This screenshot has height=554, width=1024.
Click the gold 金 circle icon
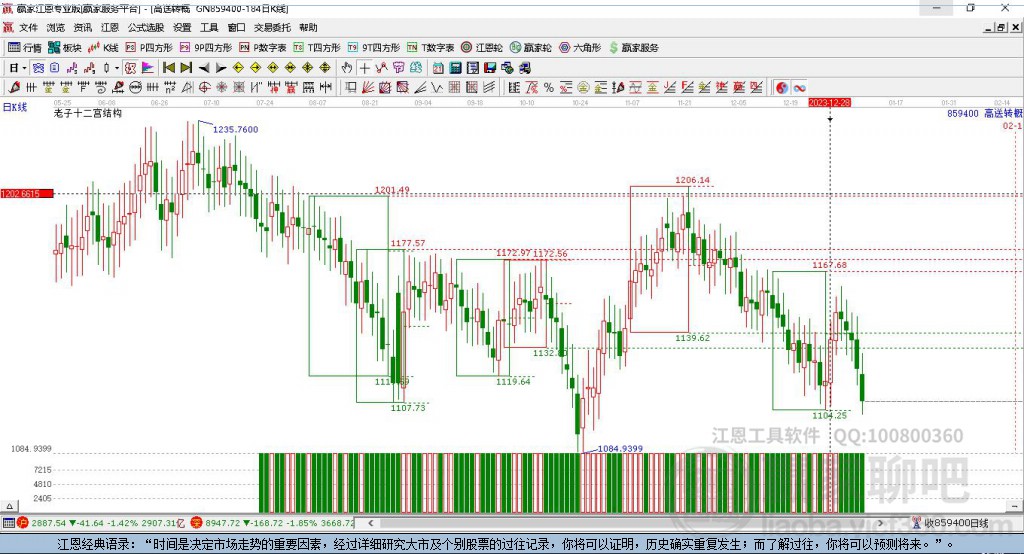[x=583, y=87]
